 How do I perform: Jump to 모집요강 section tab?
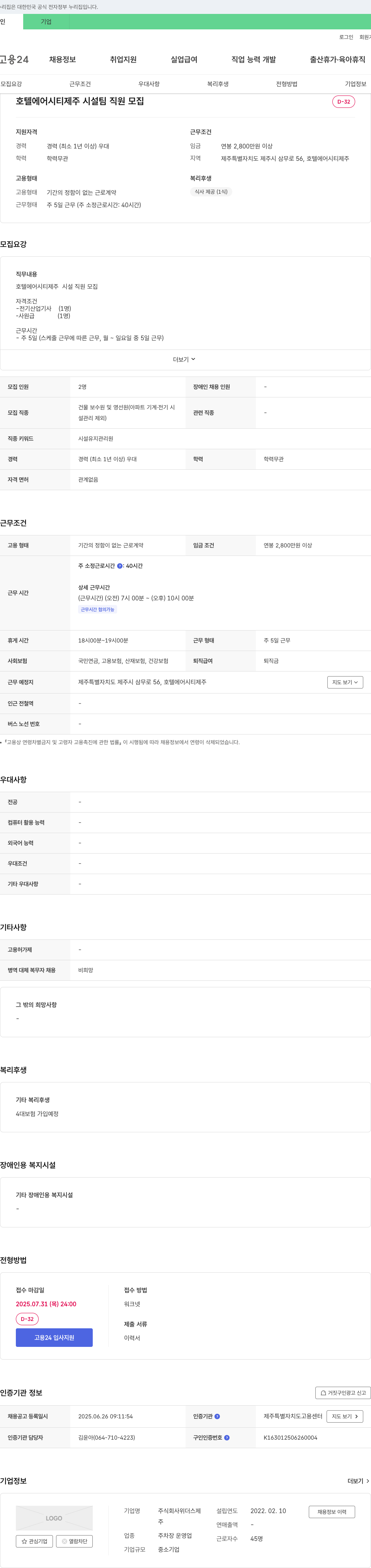11,84
